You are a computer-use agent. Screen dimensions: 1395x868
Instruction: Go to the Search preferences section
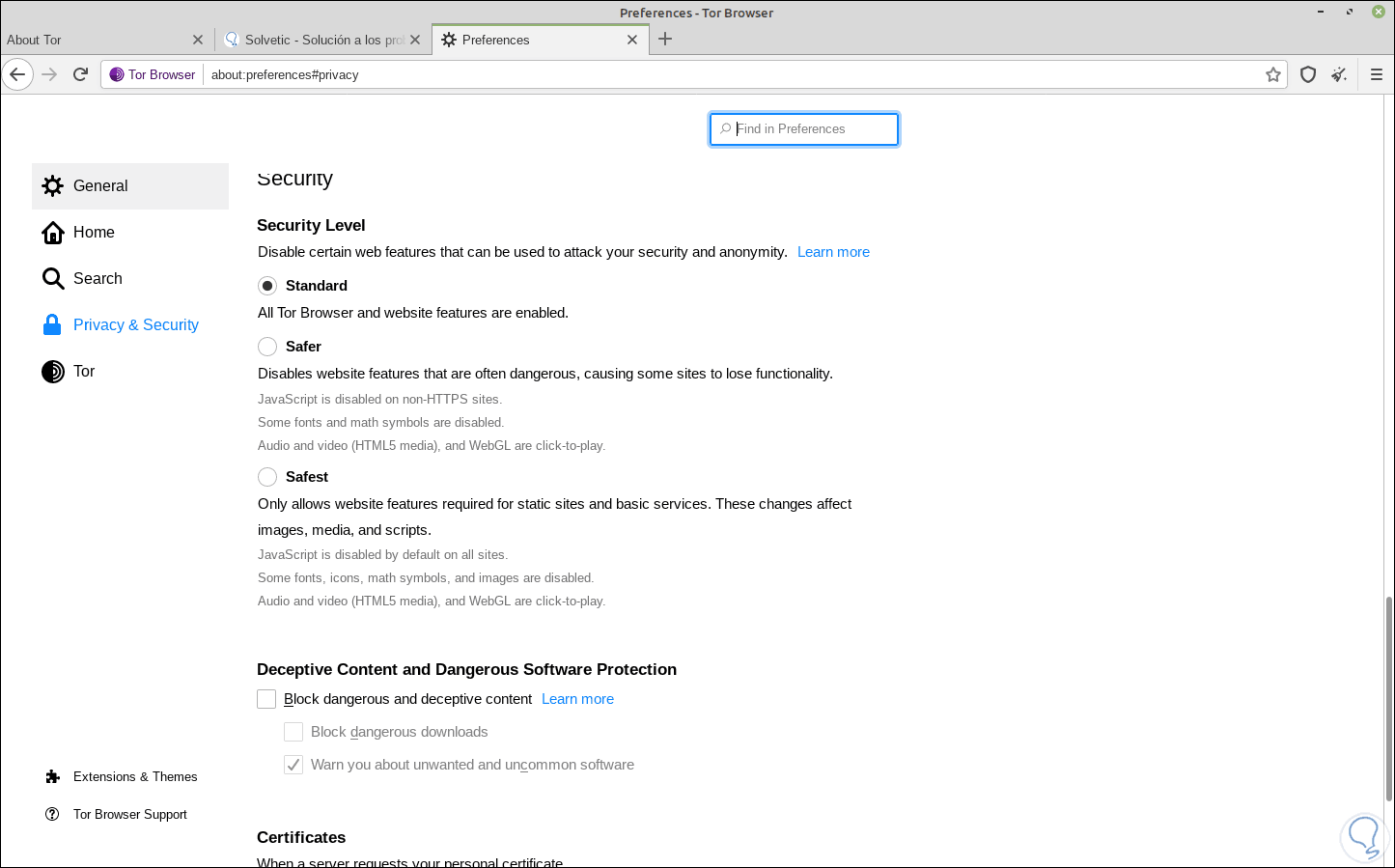[98, 279]
